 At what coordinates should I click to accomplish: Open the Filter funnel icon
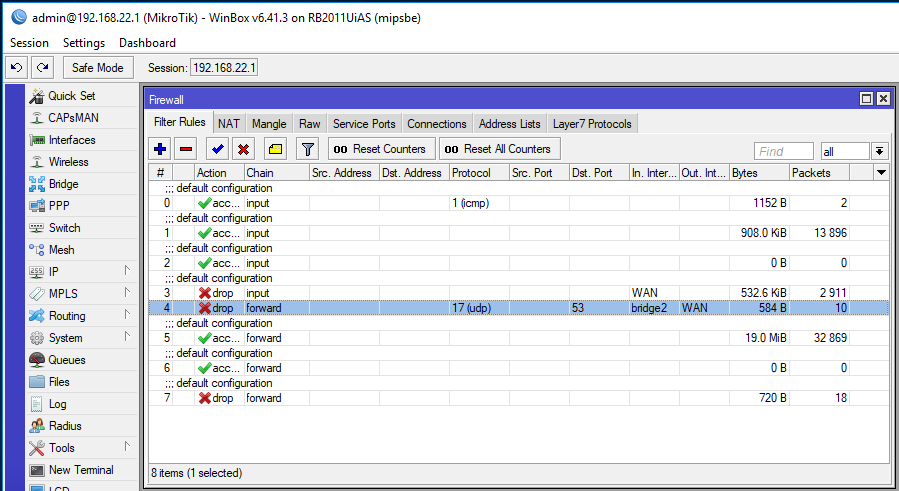[x=308, y=149]
